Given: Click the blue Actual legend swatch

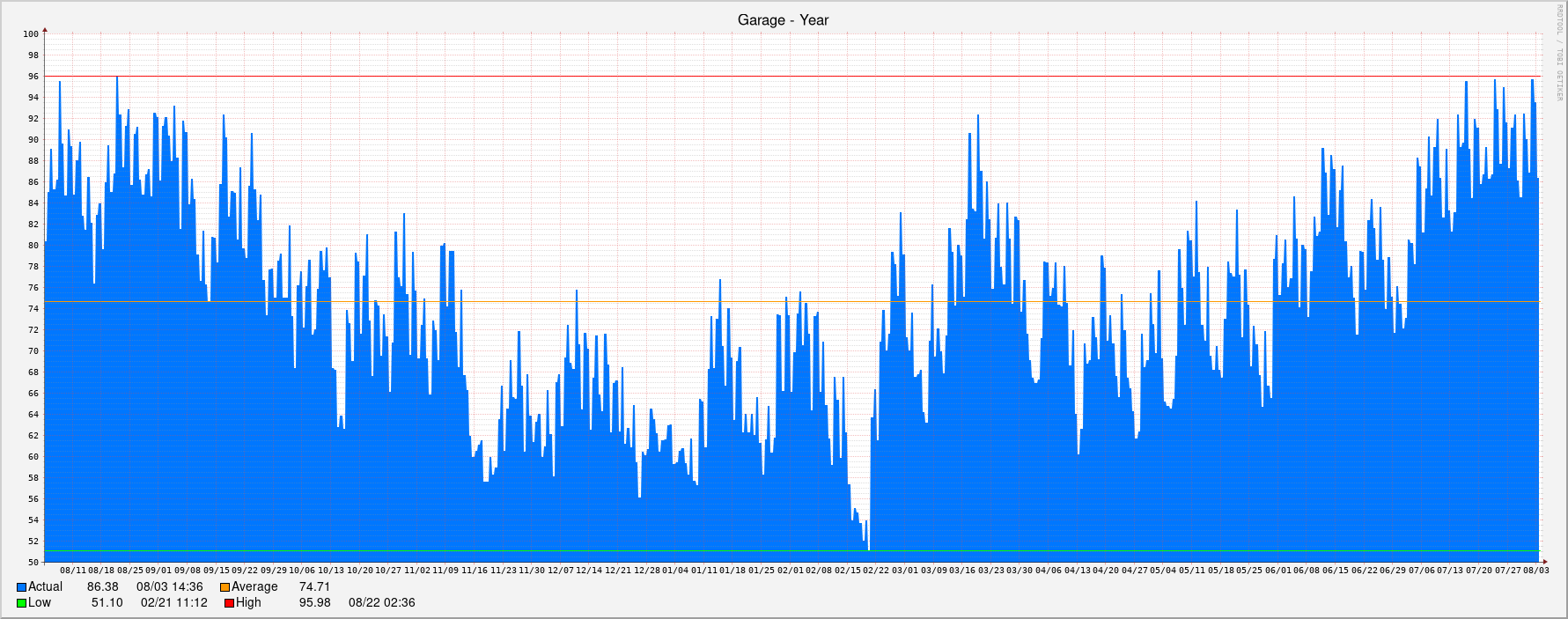Looking at the screenshot, I should pyautogui.click(x=21, y=587).
